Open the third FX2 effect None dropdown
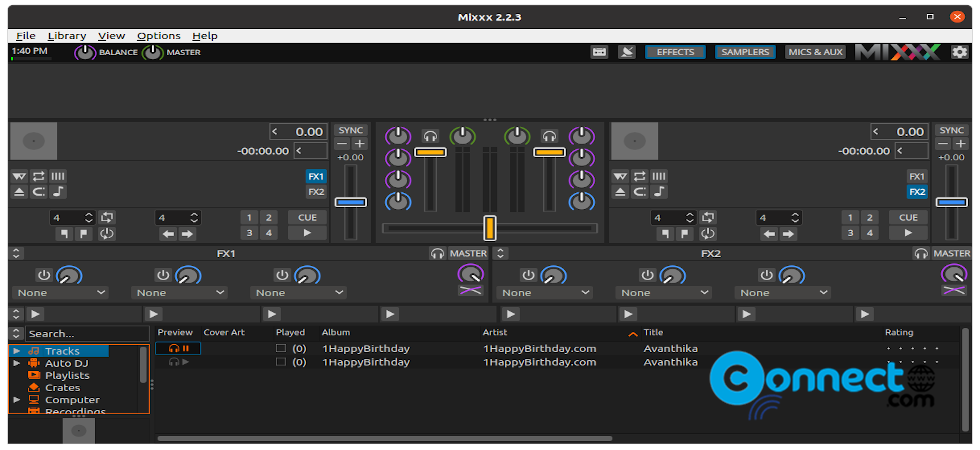 coord(782,292)
